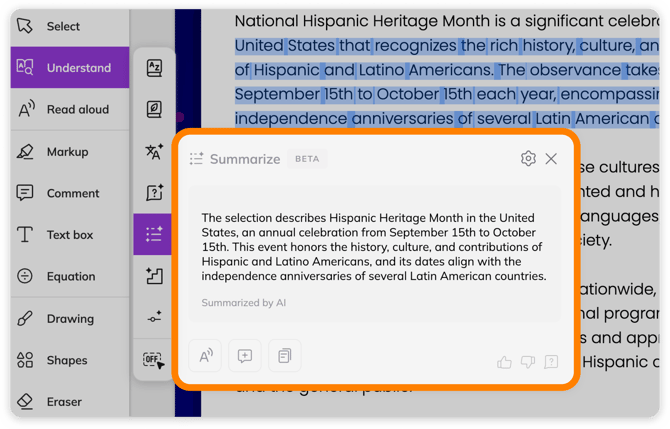Select the Drawing tool
This screenshot has height=429, width=670.
70,319
